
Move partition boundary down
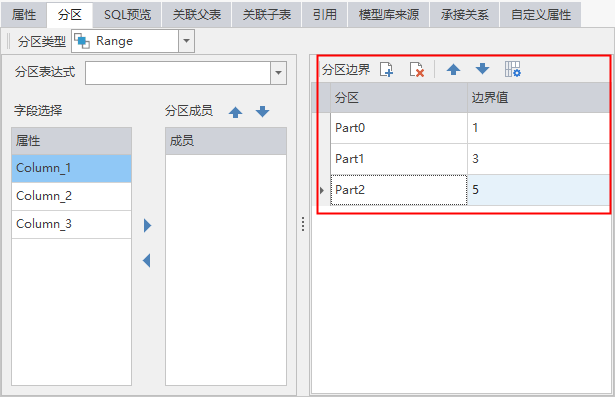tap(482, 69)
